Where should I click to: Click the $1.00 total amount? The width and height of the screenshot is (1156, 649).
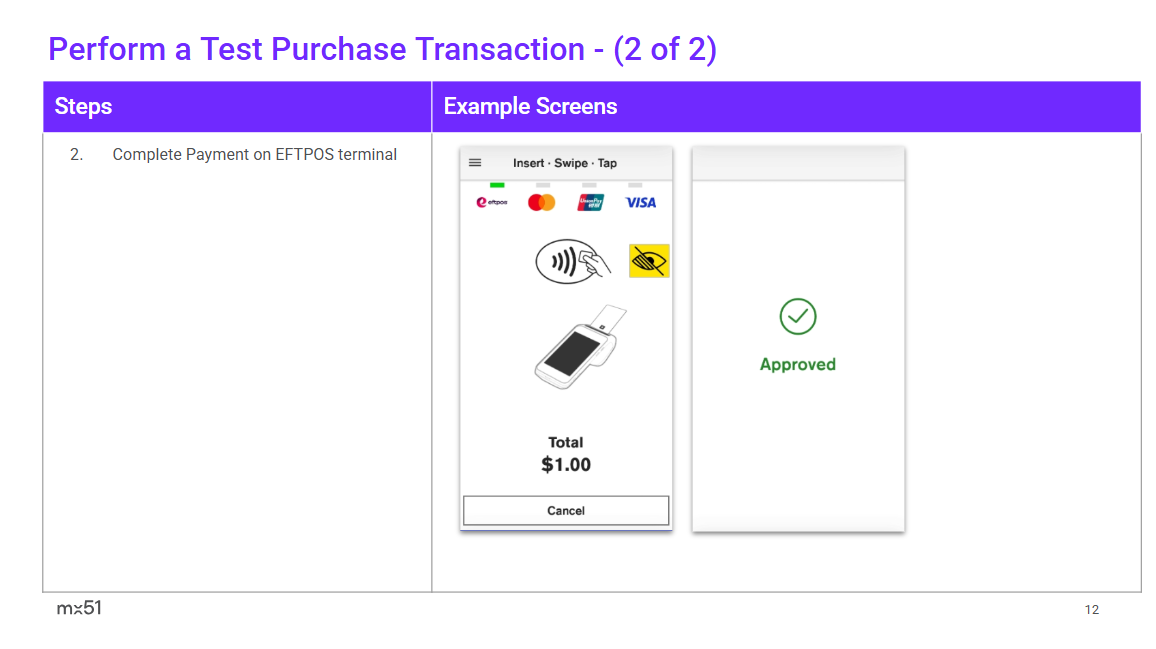[566, 465]
